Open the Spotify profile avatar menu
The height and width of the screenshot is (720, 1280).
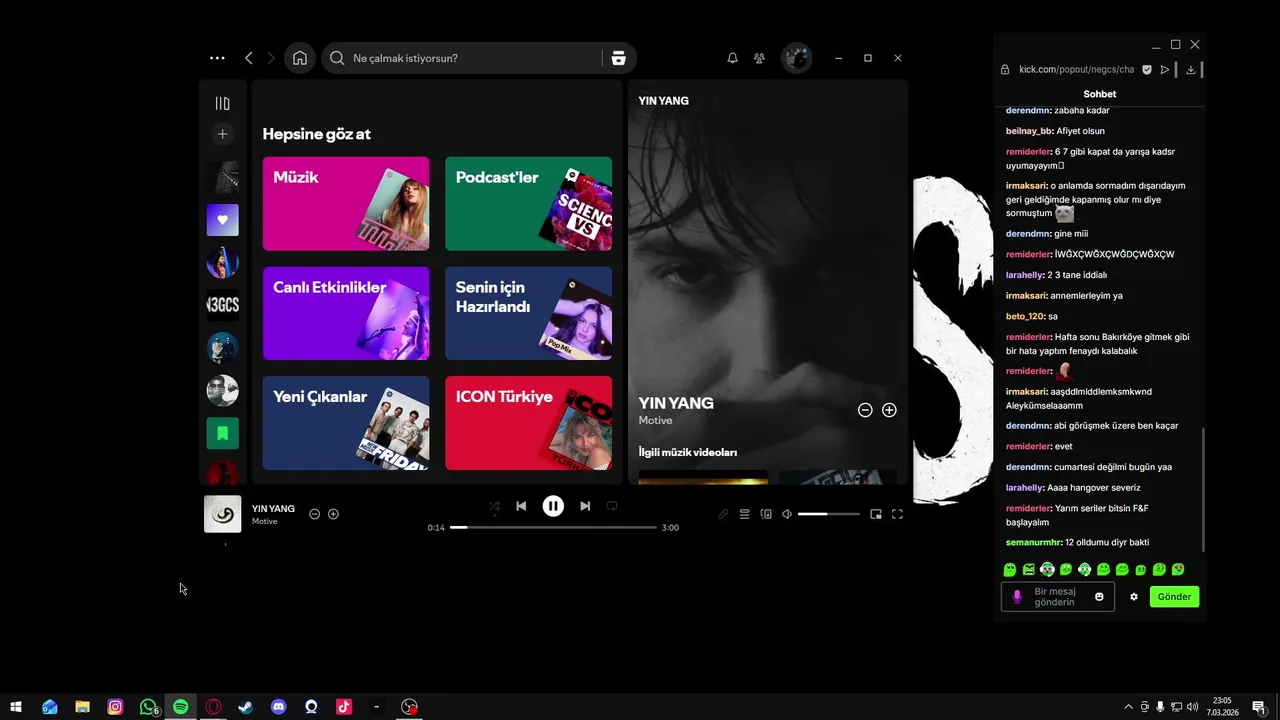(x=797, y=58)
